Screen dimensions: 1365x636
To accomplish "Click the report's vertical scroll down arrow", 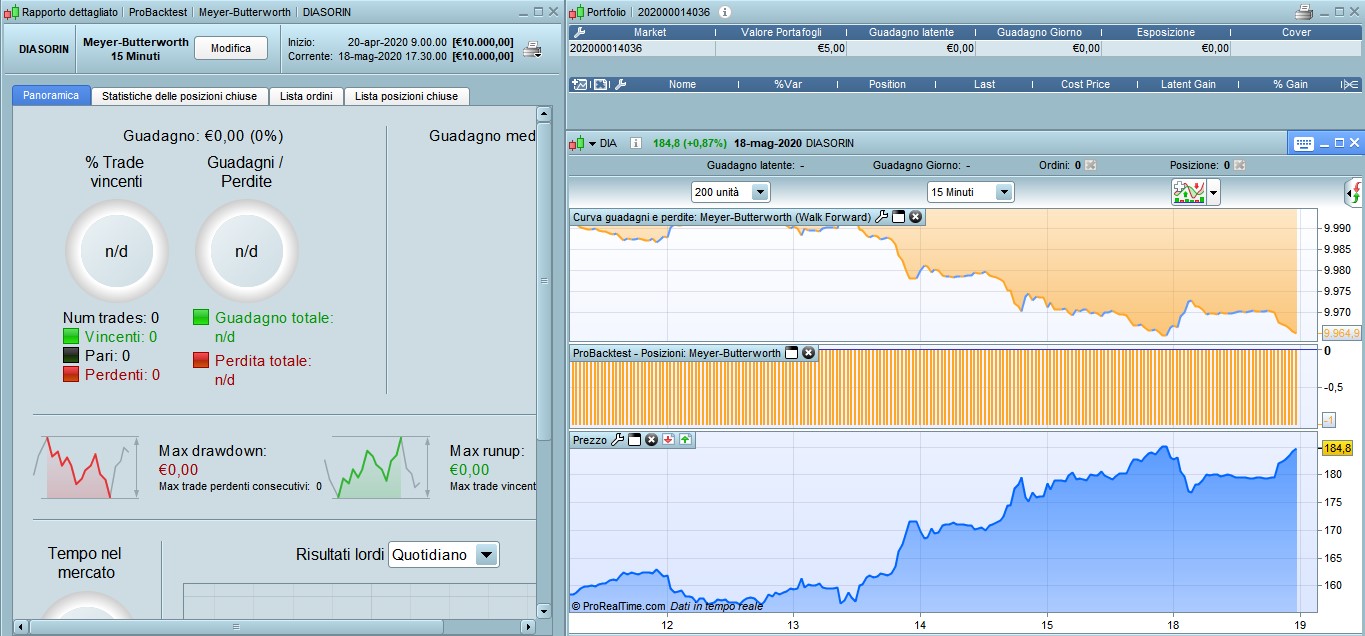I will pos(544,610).
